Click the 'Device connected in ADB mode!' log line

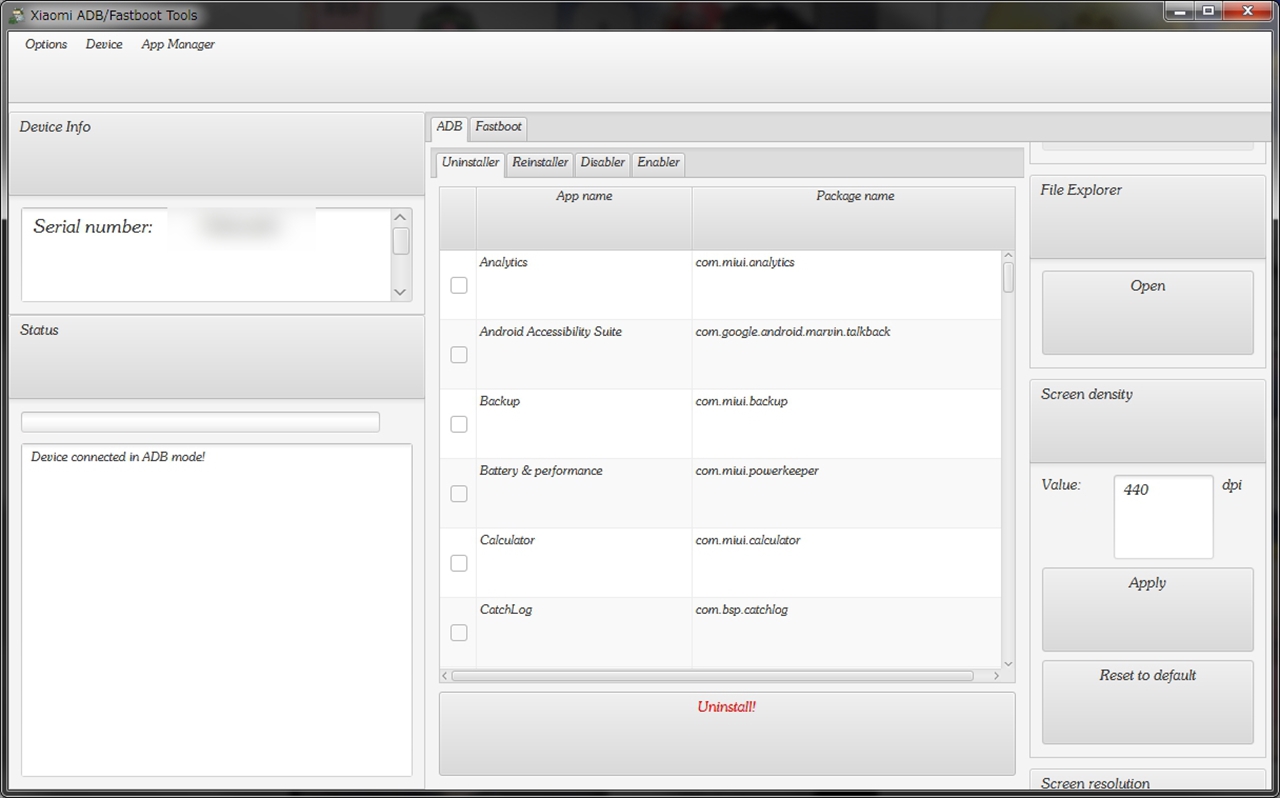pyautogui.click(x=118, y=457)
